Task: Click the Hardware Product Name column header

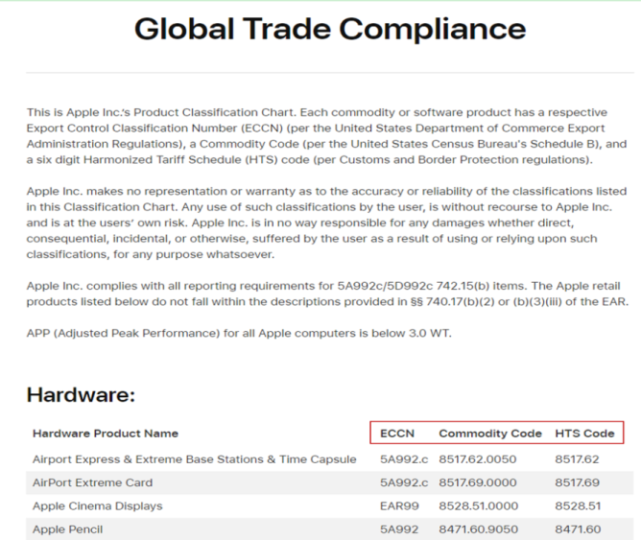Action: (105, 433)
